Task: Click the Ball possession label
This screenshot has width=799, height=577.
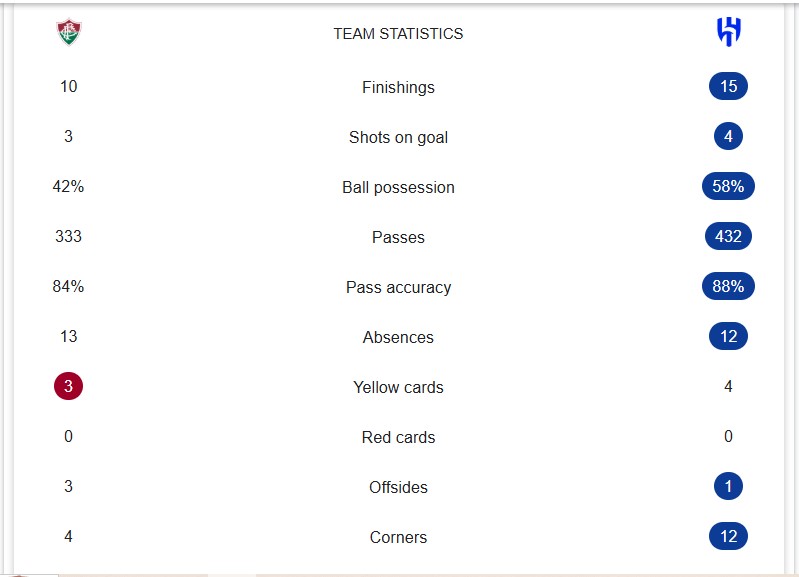Action: click(x=398, y=187)
